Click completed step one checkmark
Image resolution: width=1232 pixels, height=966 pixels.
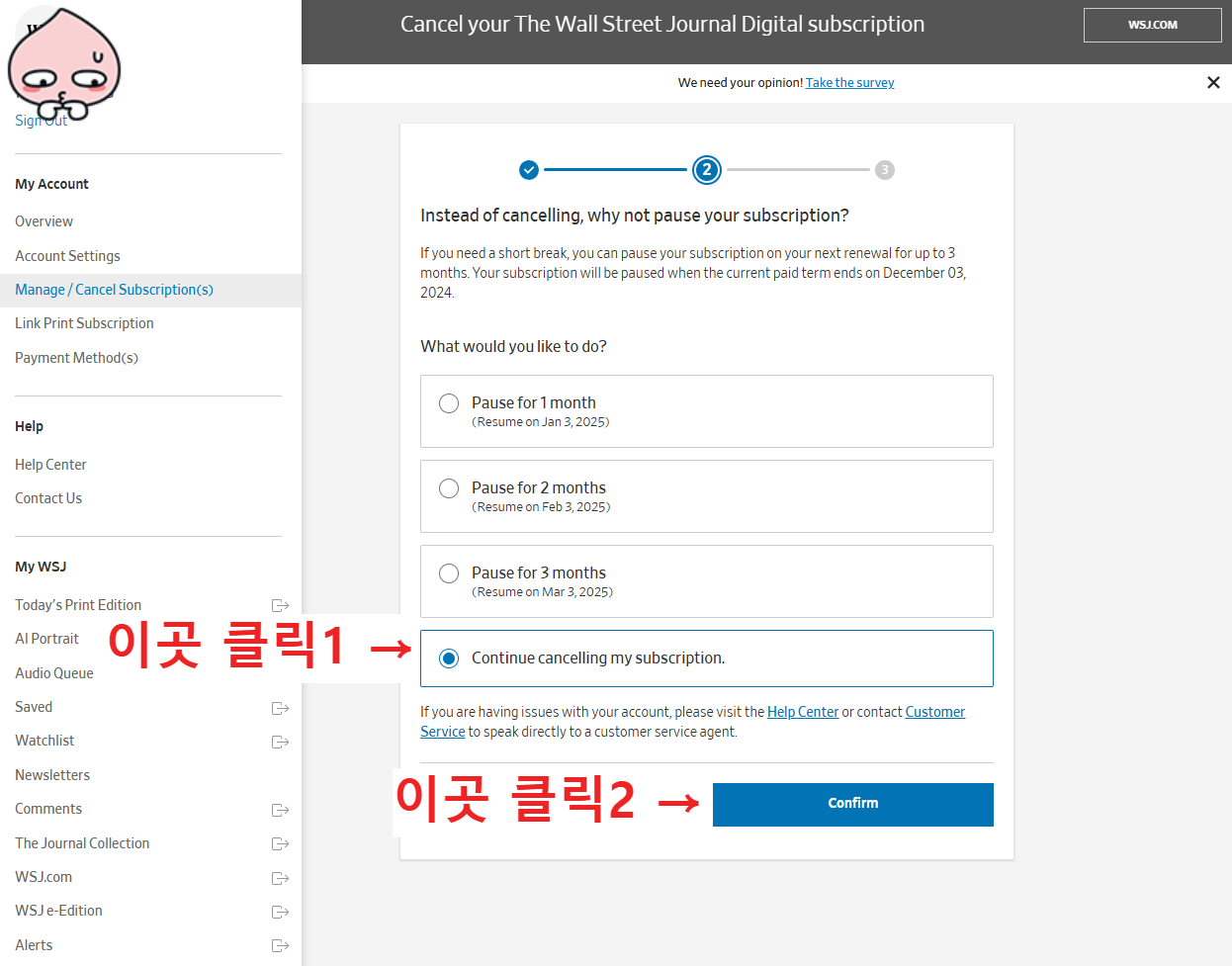click(x=529, y=170)
